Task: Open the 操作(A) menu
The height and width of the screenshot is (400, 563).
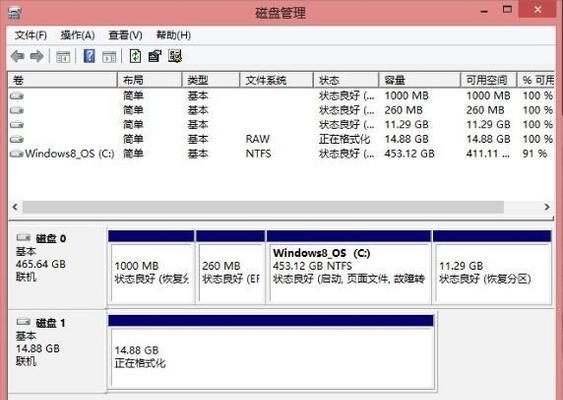Action: click(x=78, y=35)
